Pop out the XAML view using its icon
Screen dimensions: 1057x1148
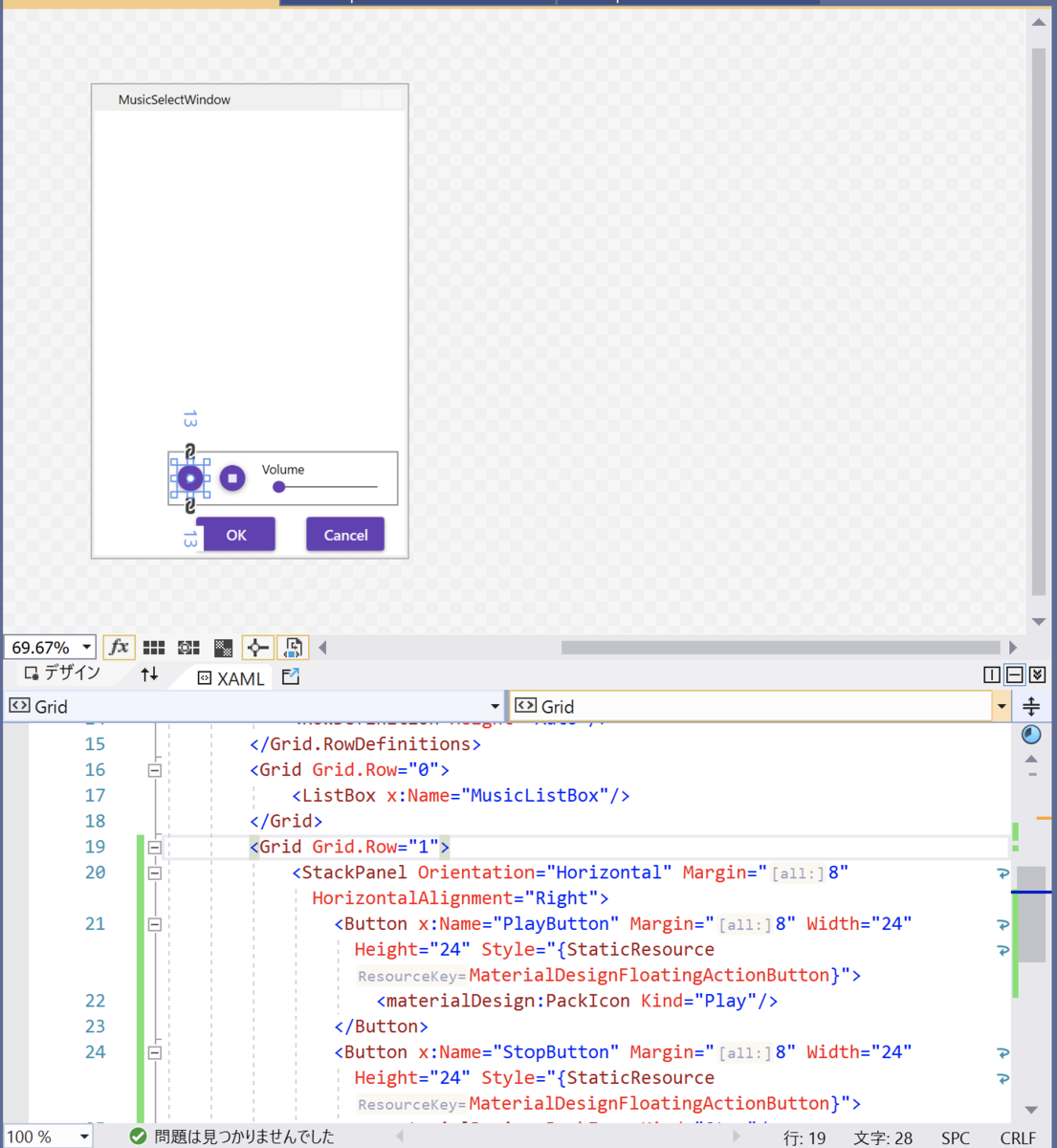[x=290, y=677]
